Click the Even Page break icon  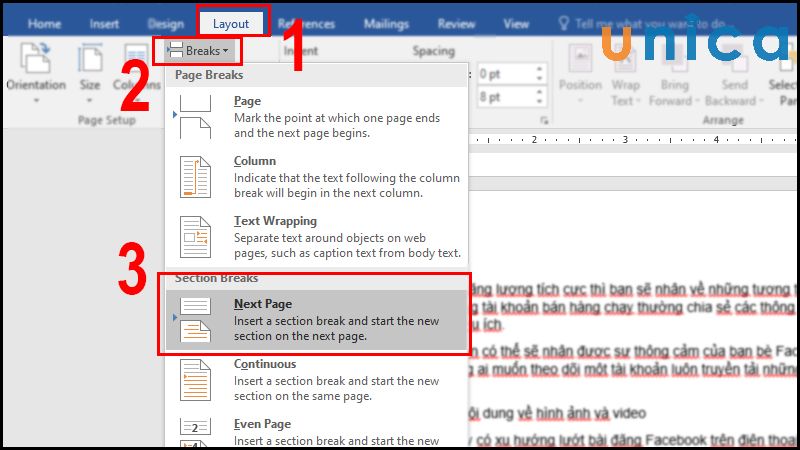click(x=195, y=433)
